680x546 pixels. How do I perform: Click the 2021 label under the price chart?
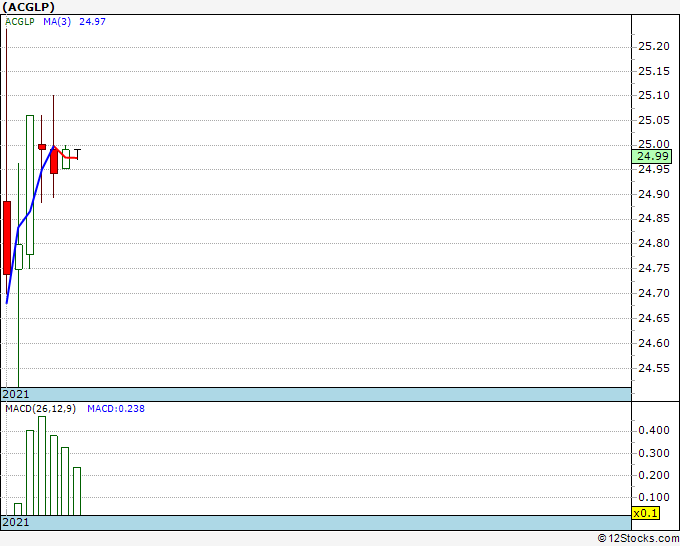click(x=16, y=394)
